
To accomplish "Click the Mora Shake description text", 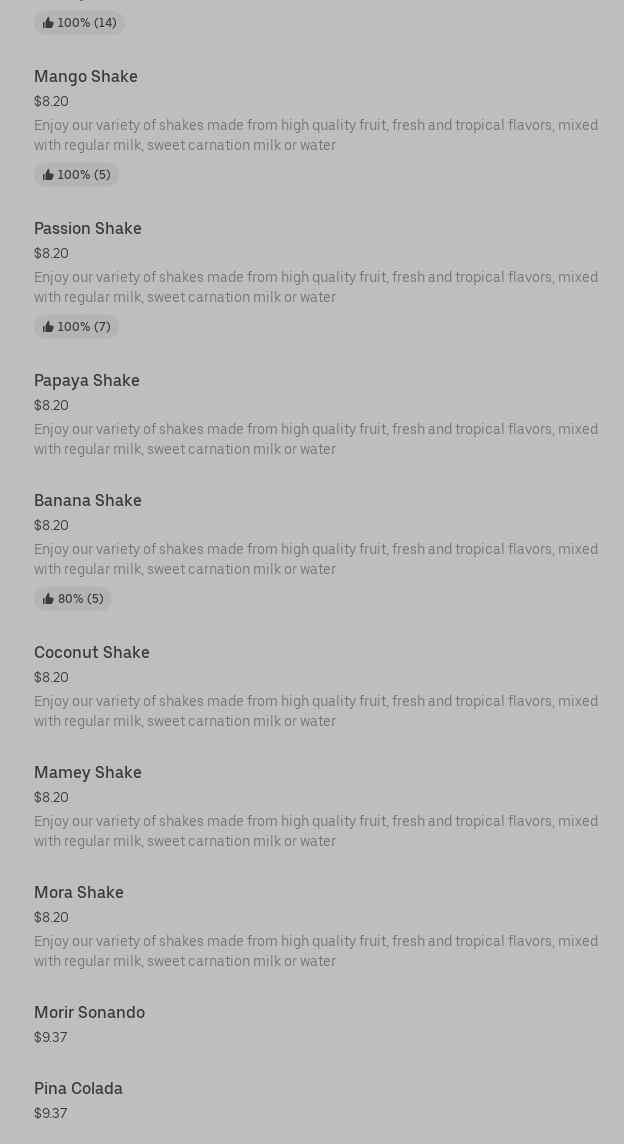I will [x=316, y=951].
